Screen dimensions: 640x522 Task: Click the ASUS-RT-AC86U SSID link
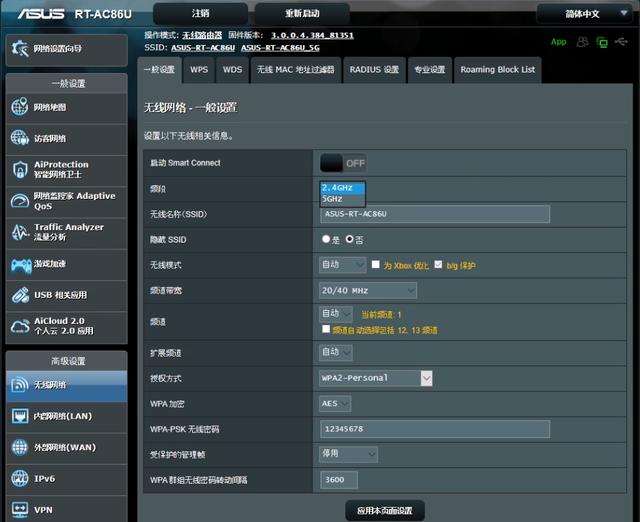(x=203, y=48)
